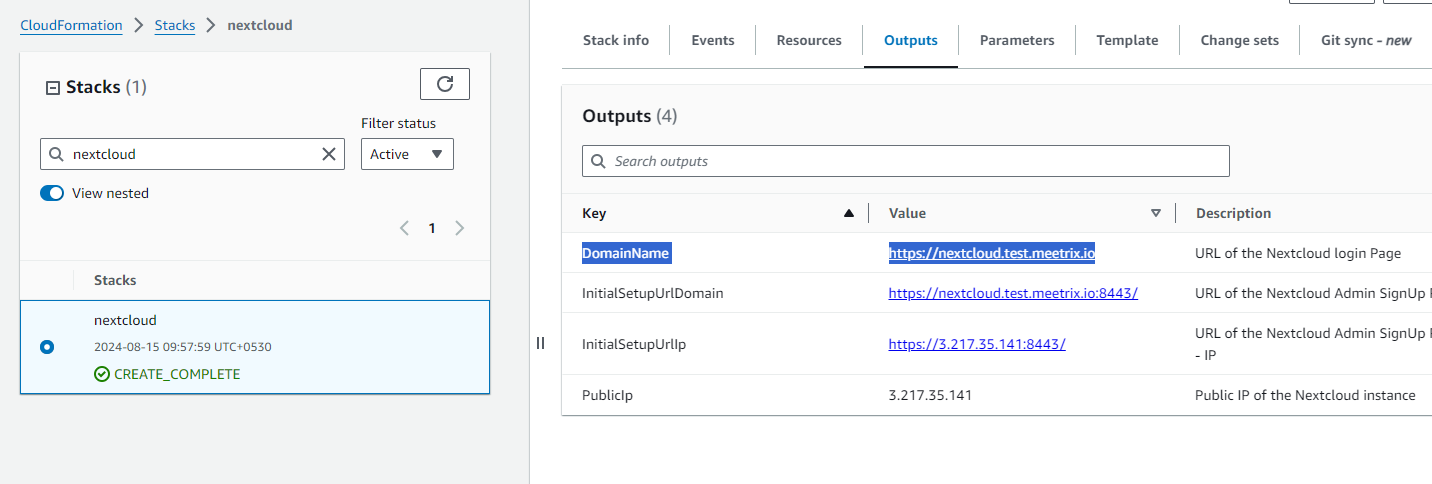Sort outputs by Value column arrow
The height and width of the screenshot is (484, 1432).
[1156, 213]
